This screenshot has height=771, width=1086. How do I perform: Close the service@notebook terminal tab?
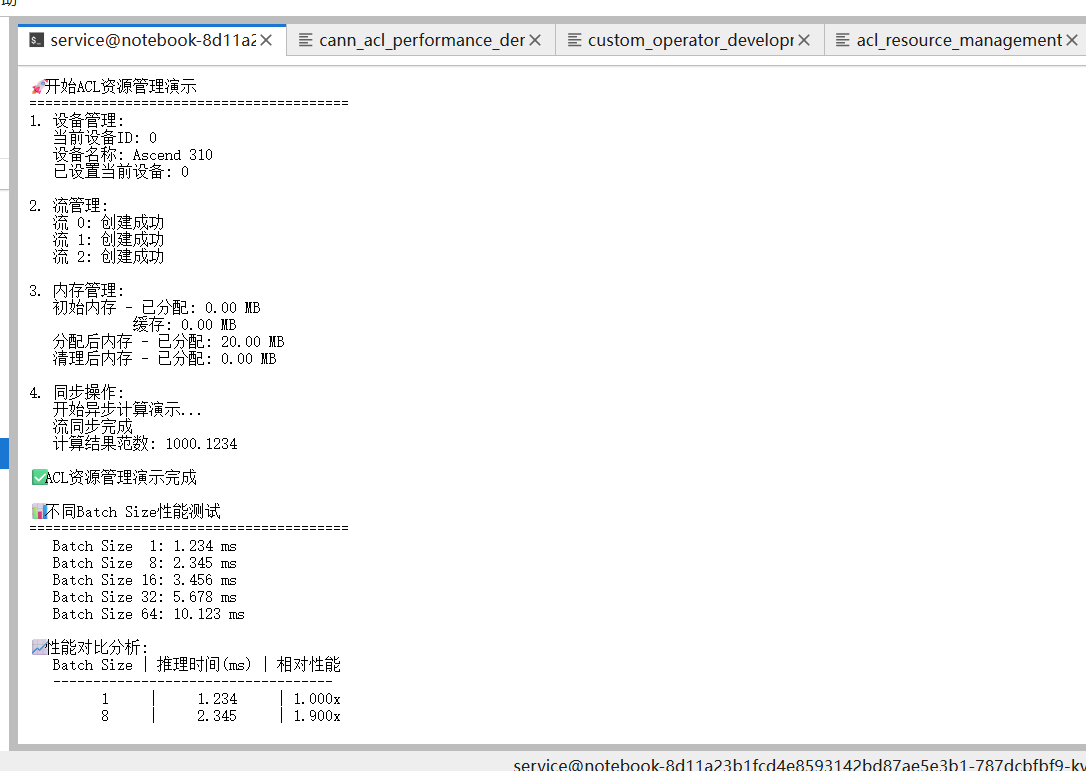[x=266, y=40]
